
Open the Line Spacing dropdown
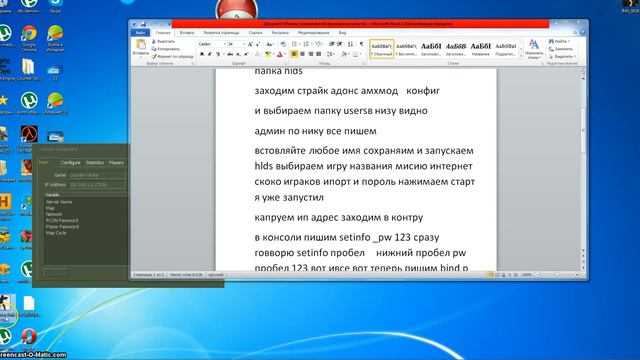click(331, 54)
